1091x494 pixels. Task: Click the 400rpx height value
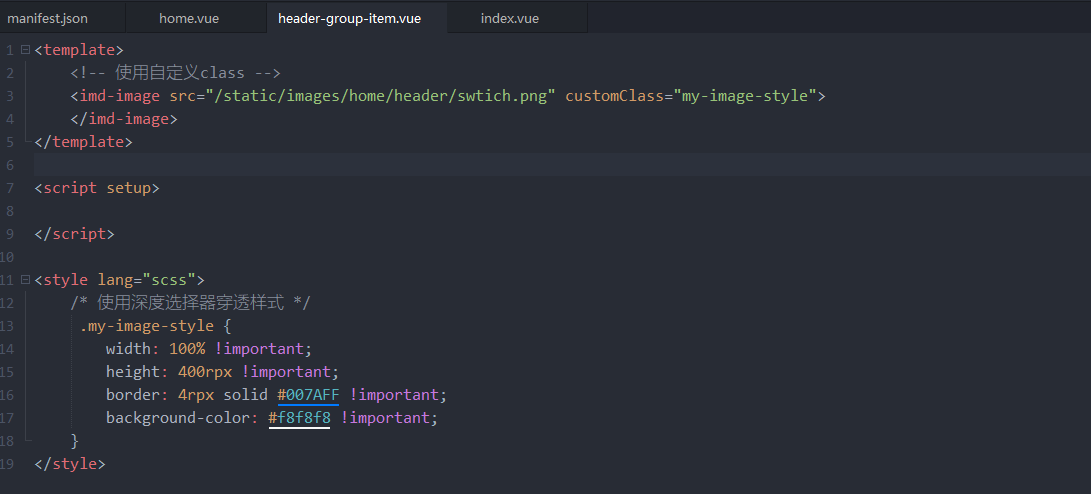click(212, 372)
